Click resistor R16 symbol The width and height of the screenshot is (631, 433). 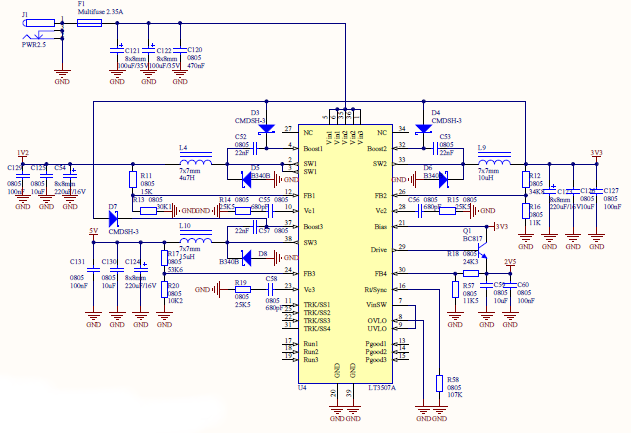pyautogui.click(x=526, y=211)
